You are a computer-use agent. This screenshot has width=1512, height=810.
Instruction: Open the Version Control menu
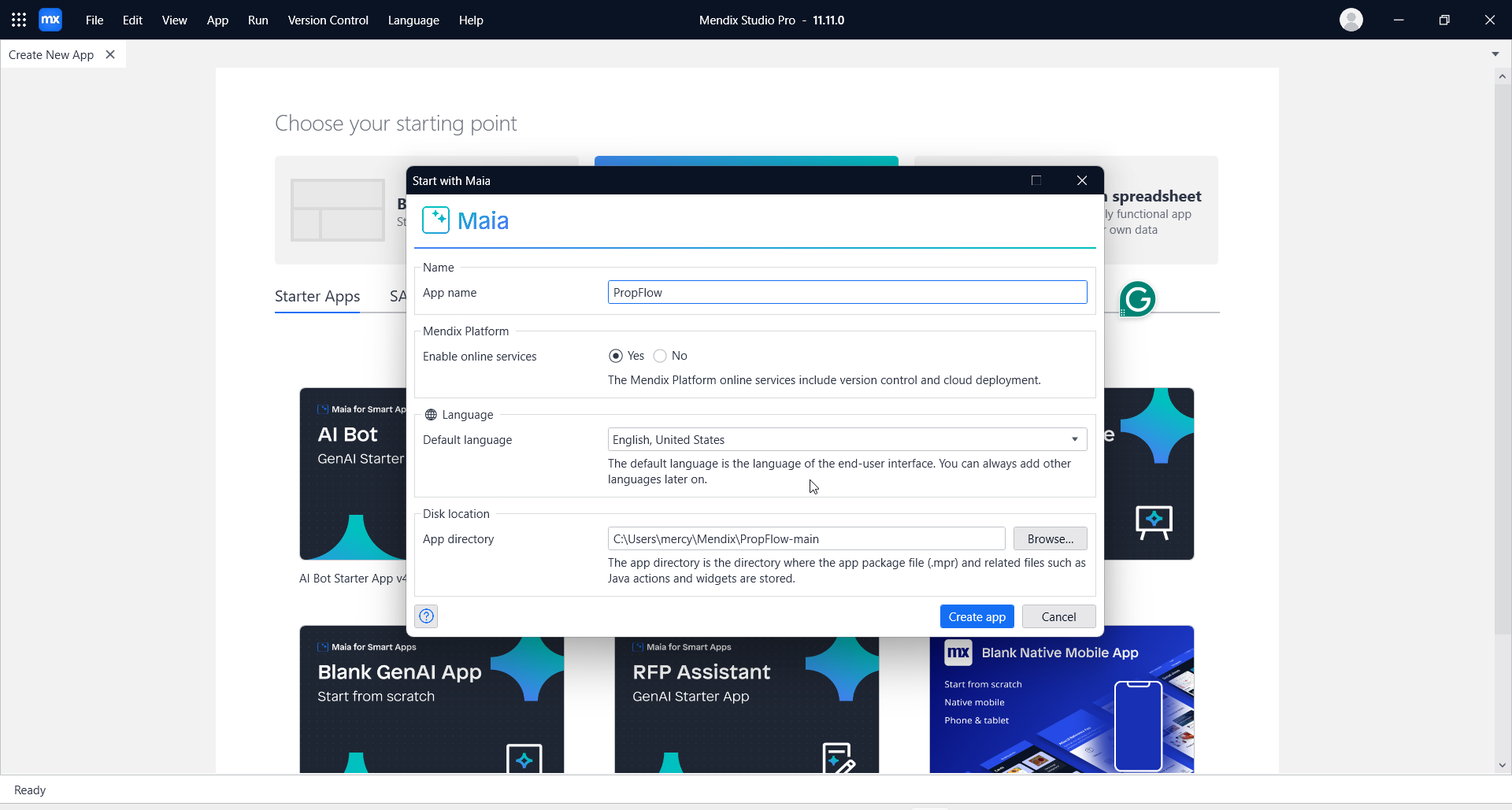click(328, 20)
